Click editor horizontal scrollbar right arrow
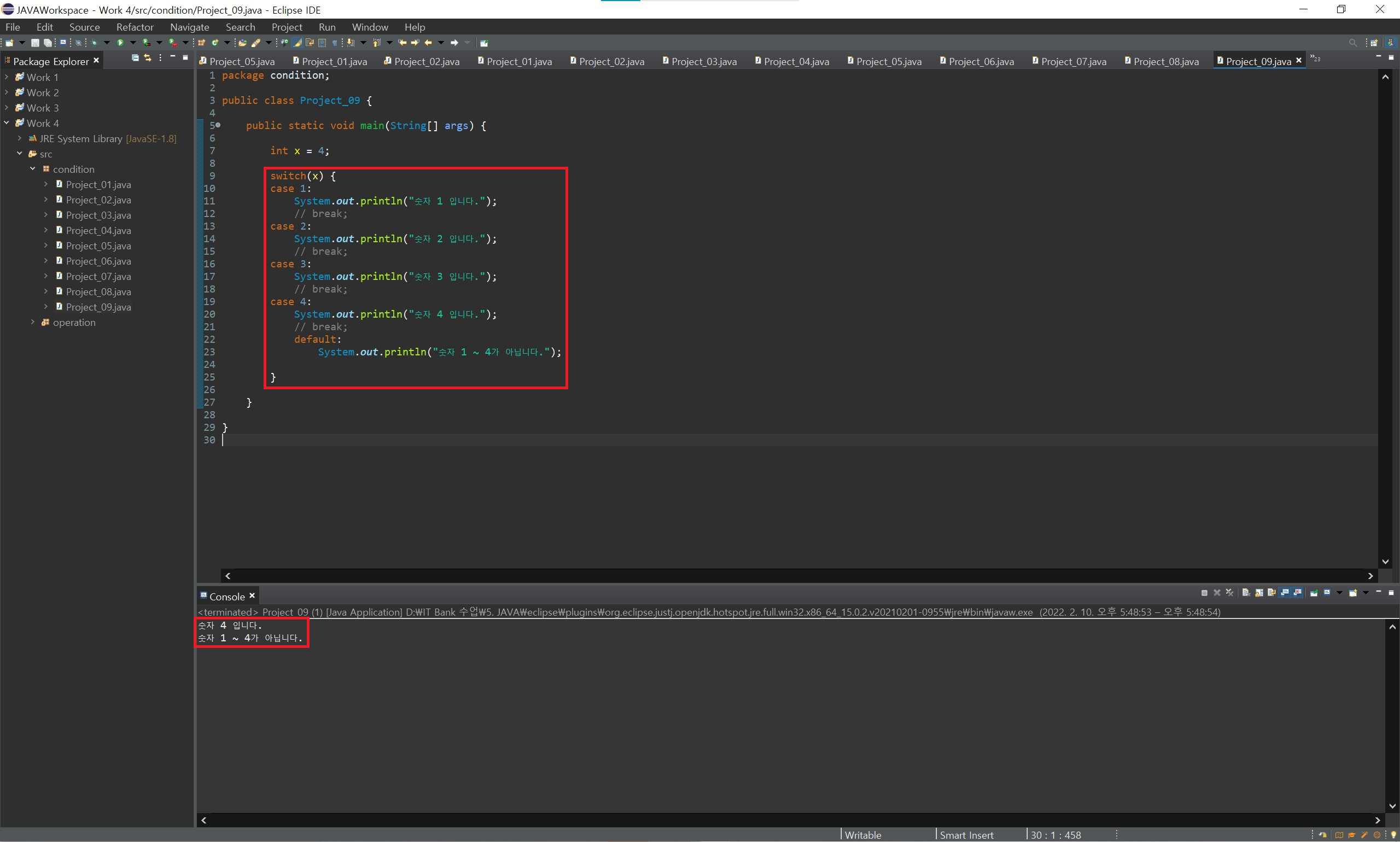 tap(1370, 576)
